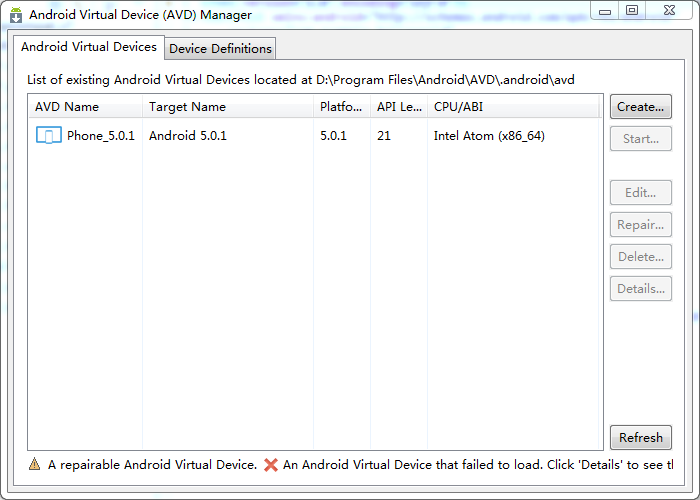Maximize the AVD Manager window

coord(632,11)
